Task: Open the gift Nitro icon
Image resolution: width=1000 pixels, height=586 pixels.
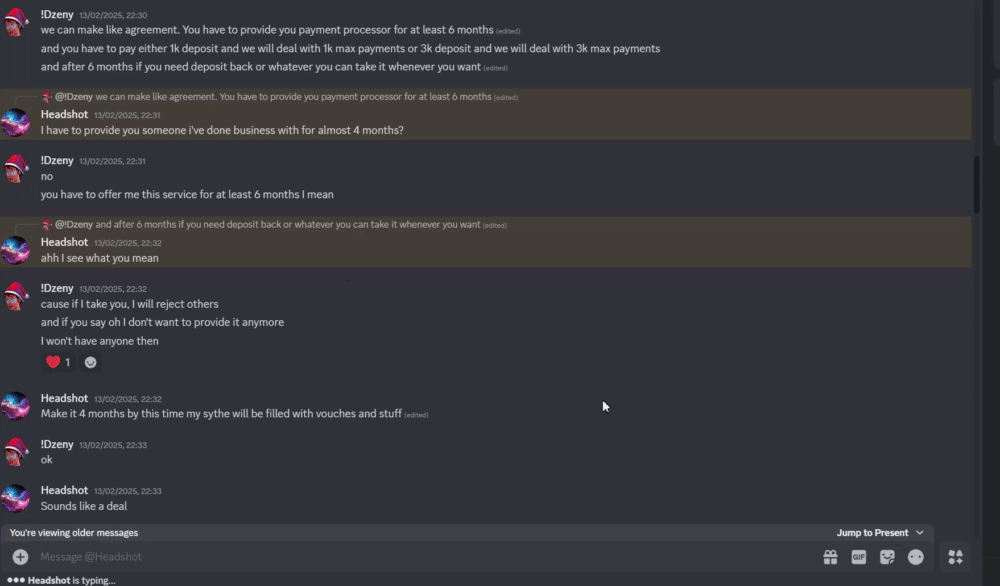Action: [x=830, y=557]
